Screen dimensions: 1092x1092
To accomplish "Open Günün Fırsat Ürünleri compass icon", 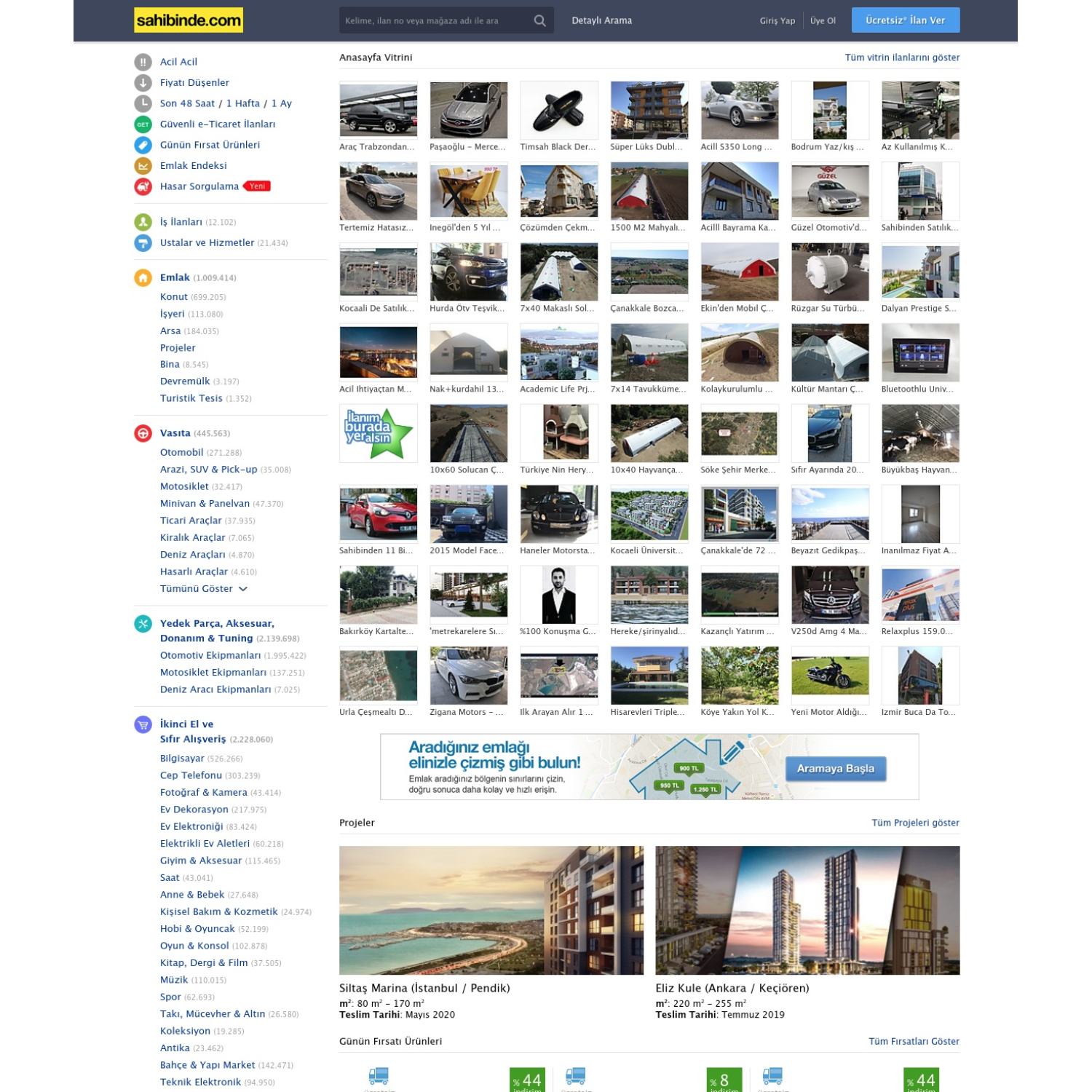I will [x=143, y=144].
